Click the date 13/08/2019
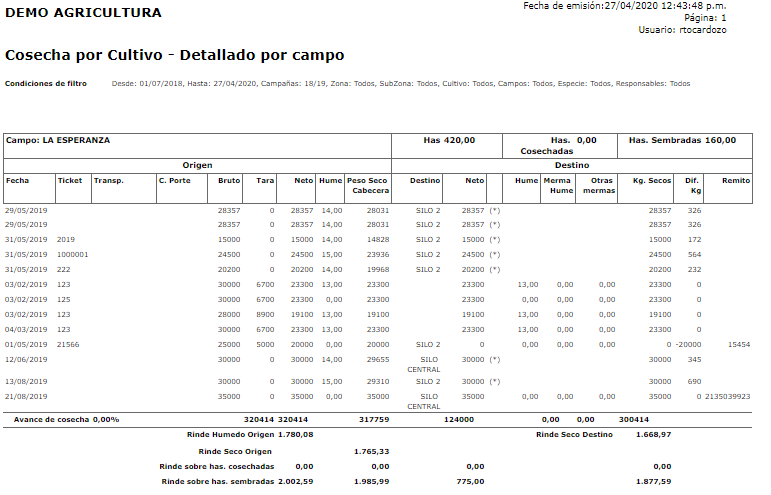This screenshot has height=495, width=771. [26, 382]
